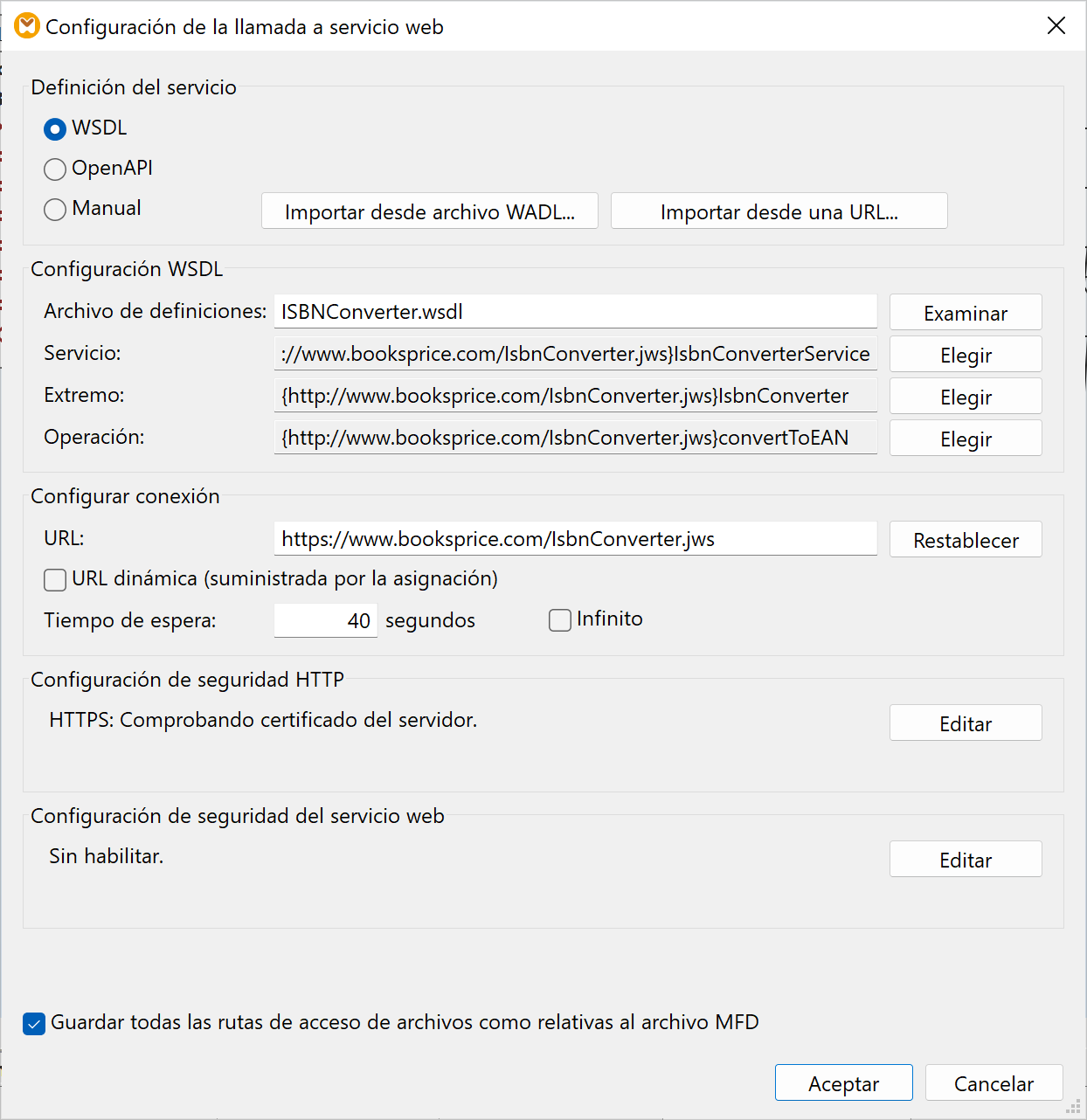Click into the Tiempo de espera seconds field
This screenshot has width=1087, height=1120.
tap(325, 621)
